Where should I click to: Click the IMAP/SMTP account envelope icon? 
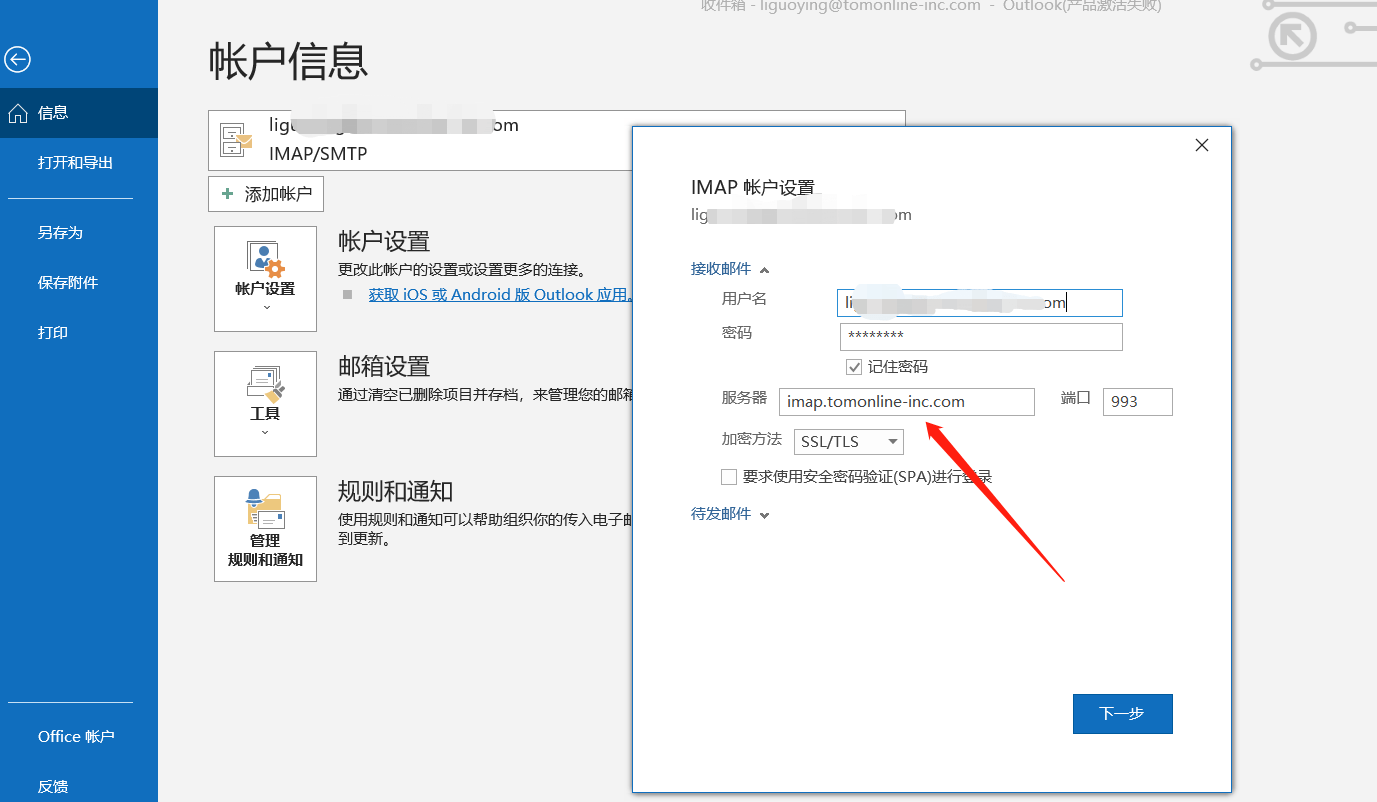[x=234, y=140]
